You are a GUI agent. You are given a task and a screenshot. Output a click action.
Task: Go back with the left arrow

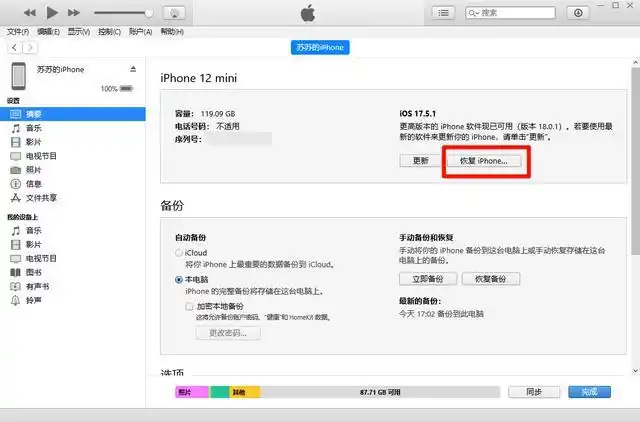coord(15,48)
